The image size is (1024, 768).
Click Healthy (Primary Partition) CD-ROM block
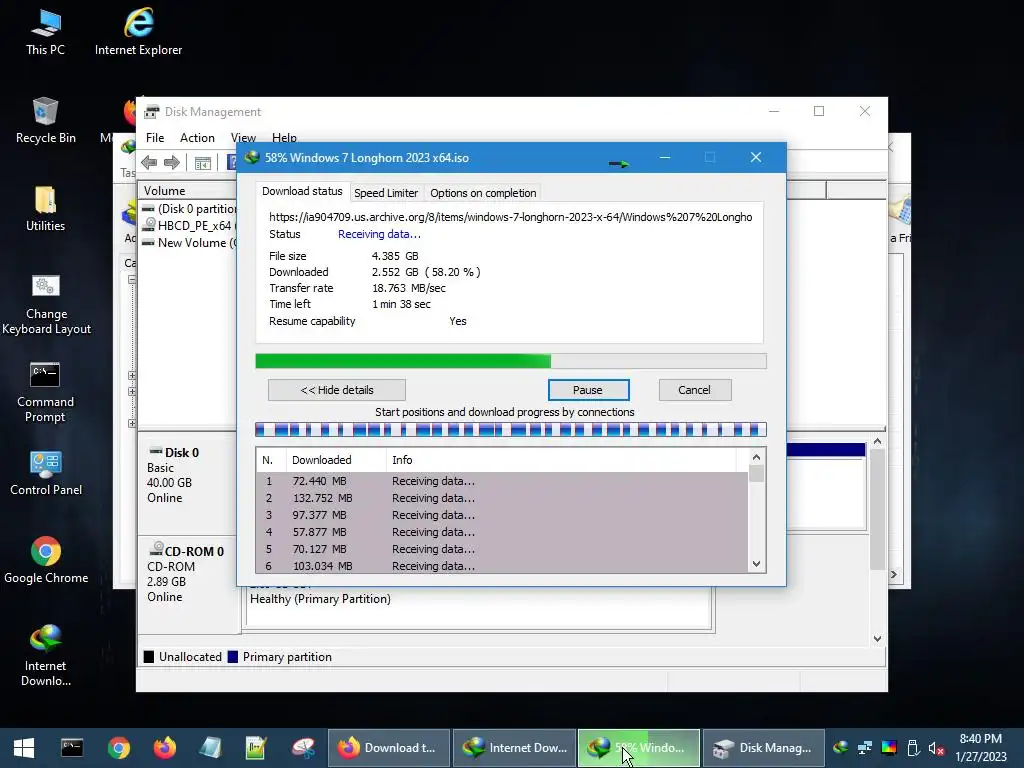coord(478,607)
